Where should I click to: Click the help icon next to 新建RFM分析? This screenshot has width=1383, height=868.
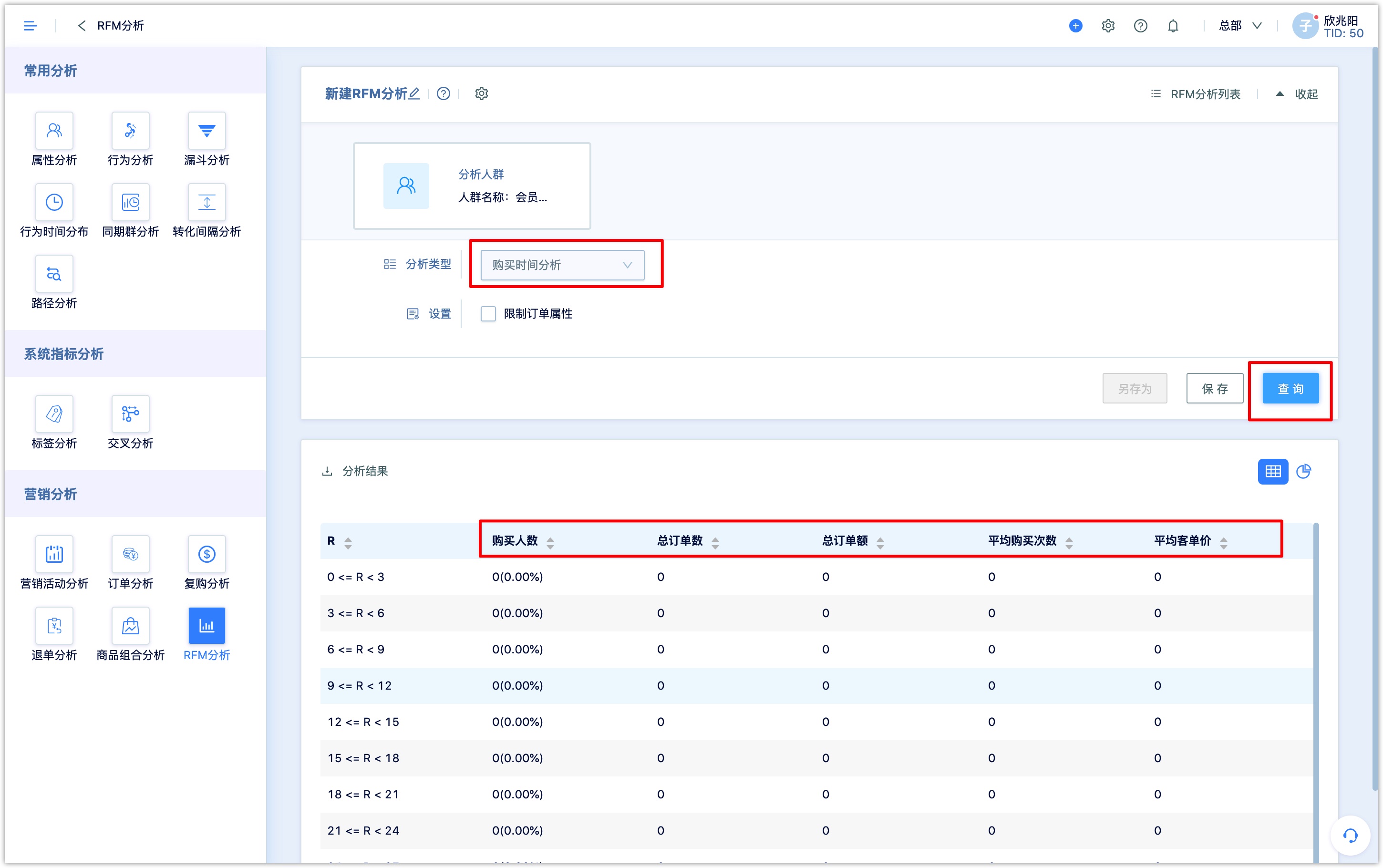(x=443, y=93)
